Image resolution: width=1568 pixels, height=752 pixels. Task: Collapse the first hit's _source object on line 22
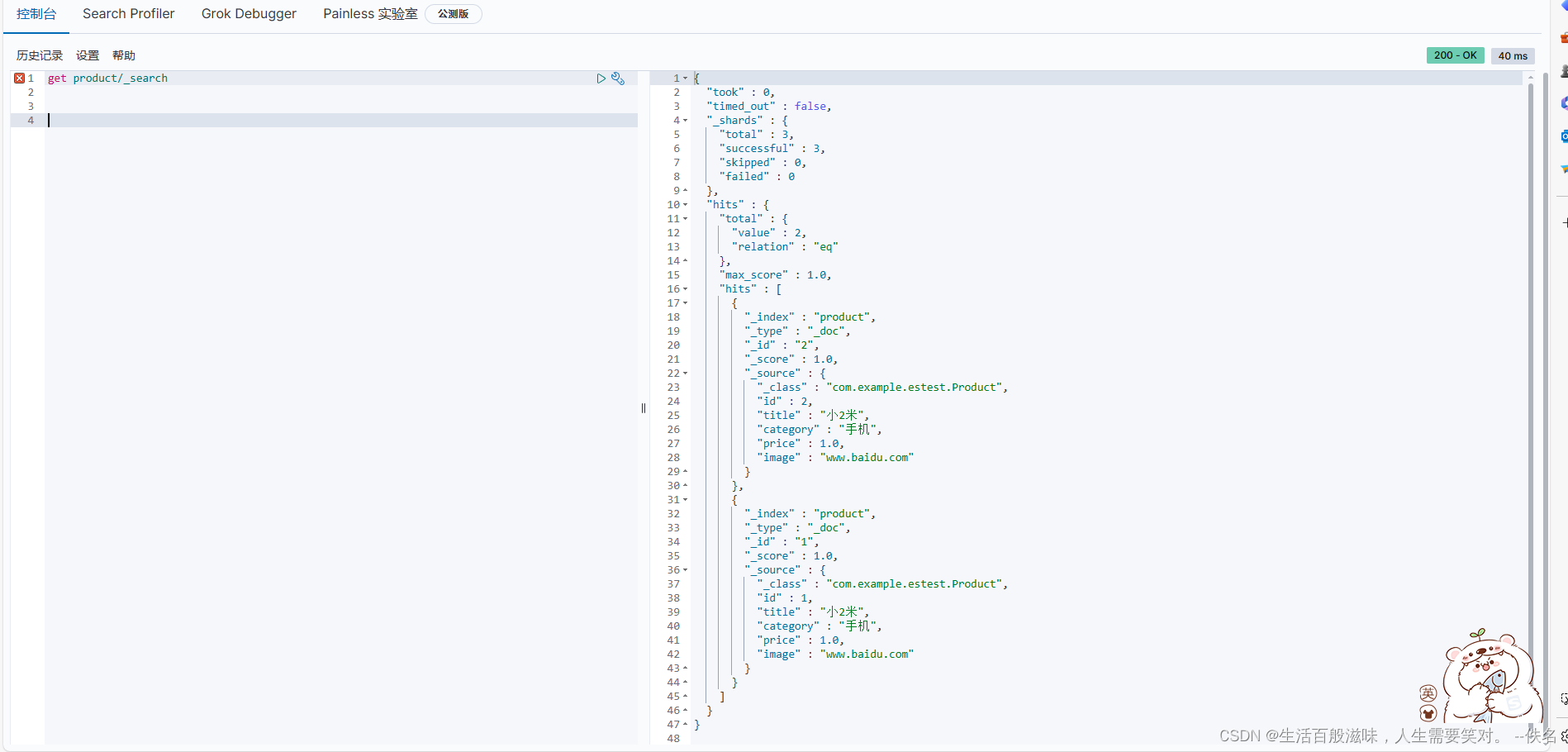686,373
